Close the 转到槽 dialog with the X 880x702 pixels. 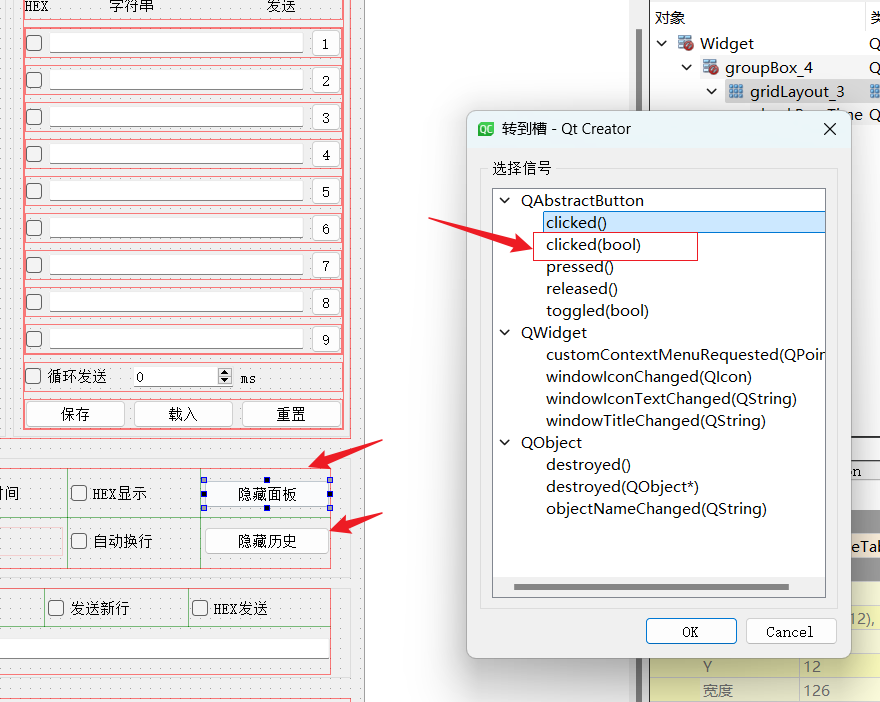[830, 129]
